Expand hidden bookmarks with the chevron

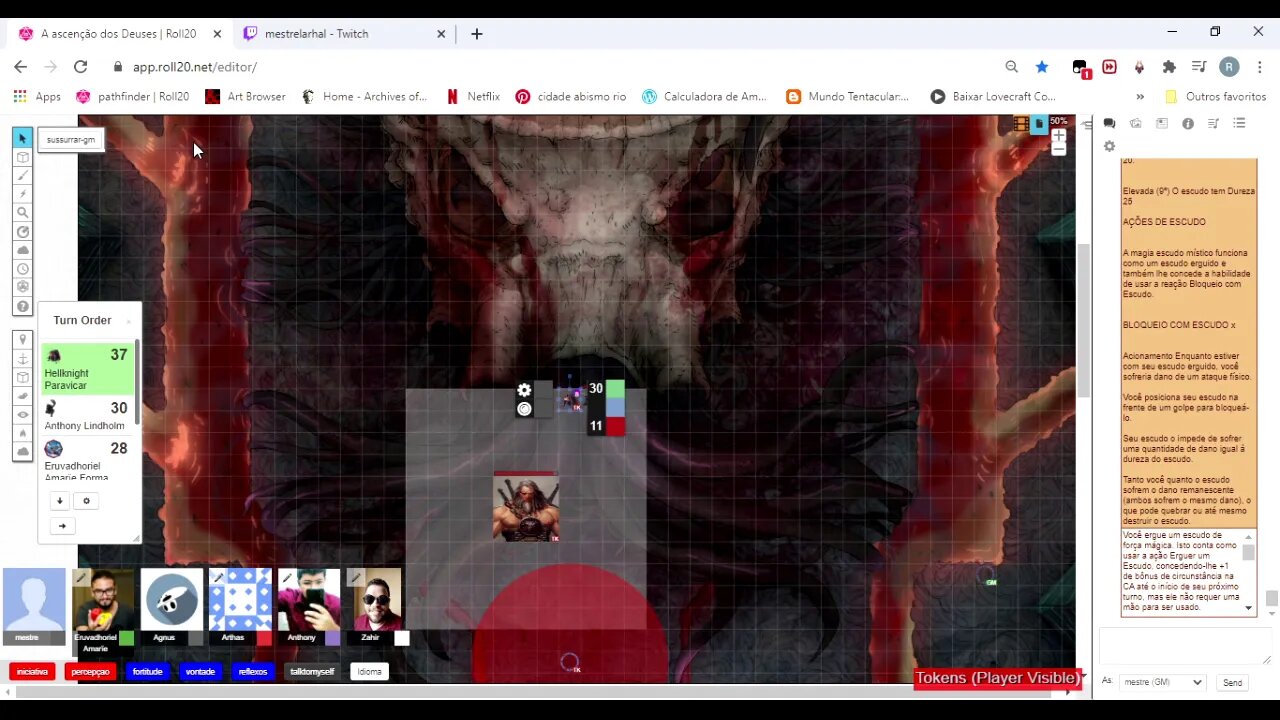(x=1140, y=97)
